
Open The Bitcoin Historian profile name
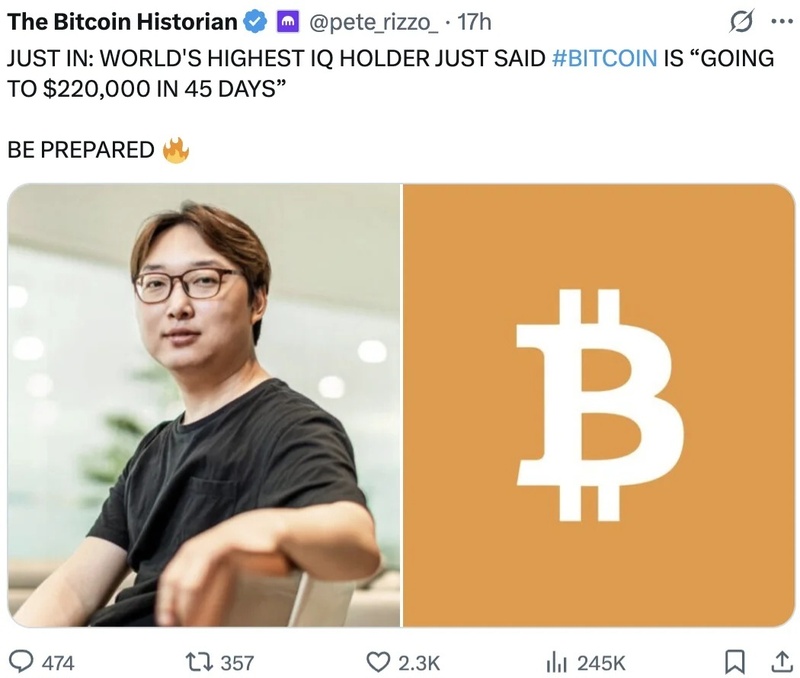122,21
